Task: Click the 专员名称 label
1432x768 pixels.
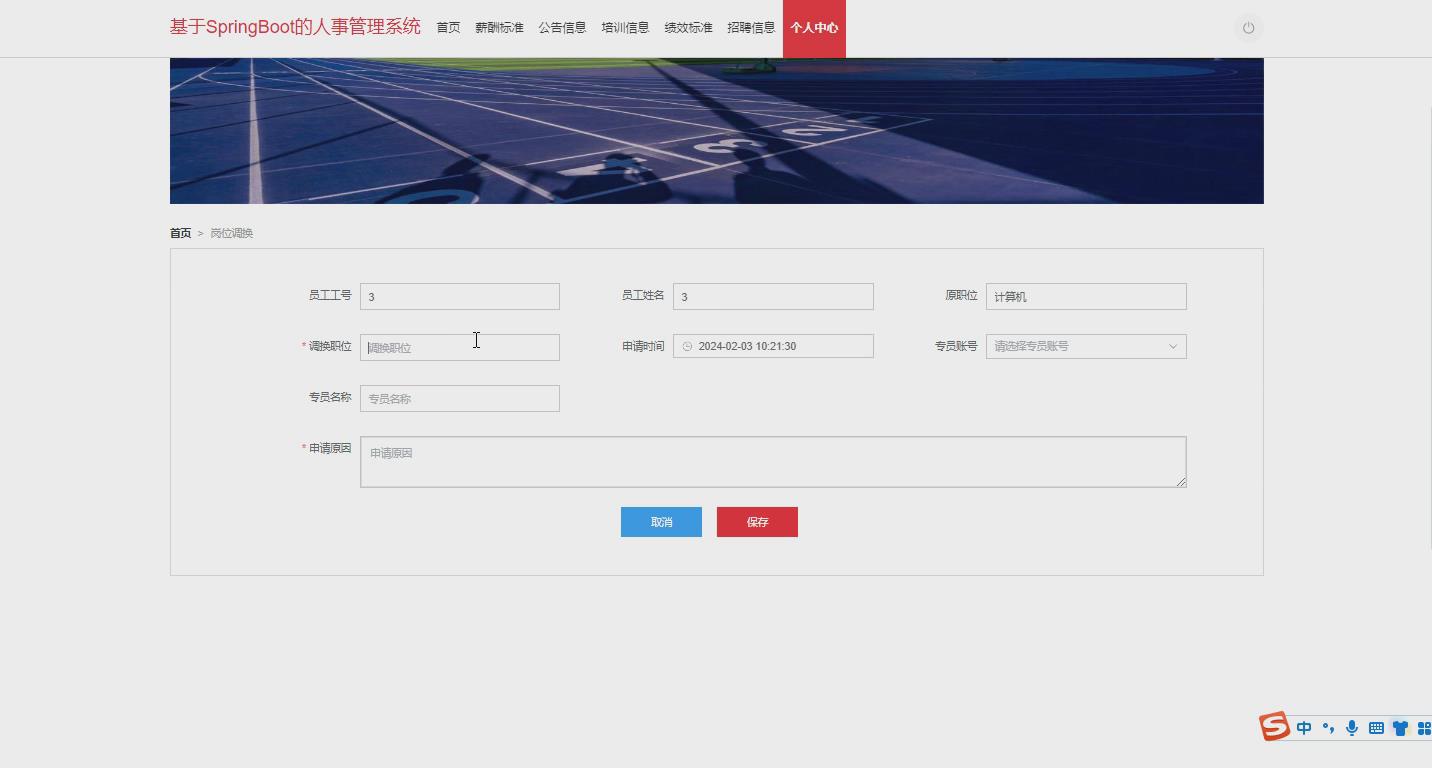Action: [330, 398]
